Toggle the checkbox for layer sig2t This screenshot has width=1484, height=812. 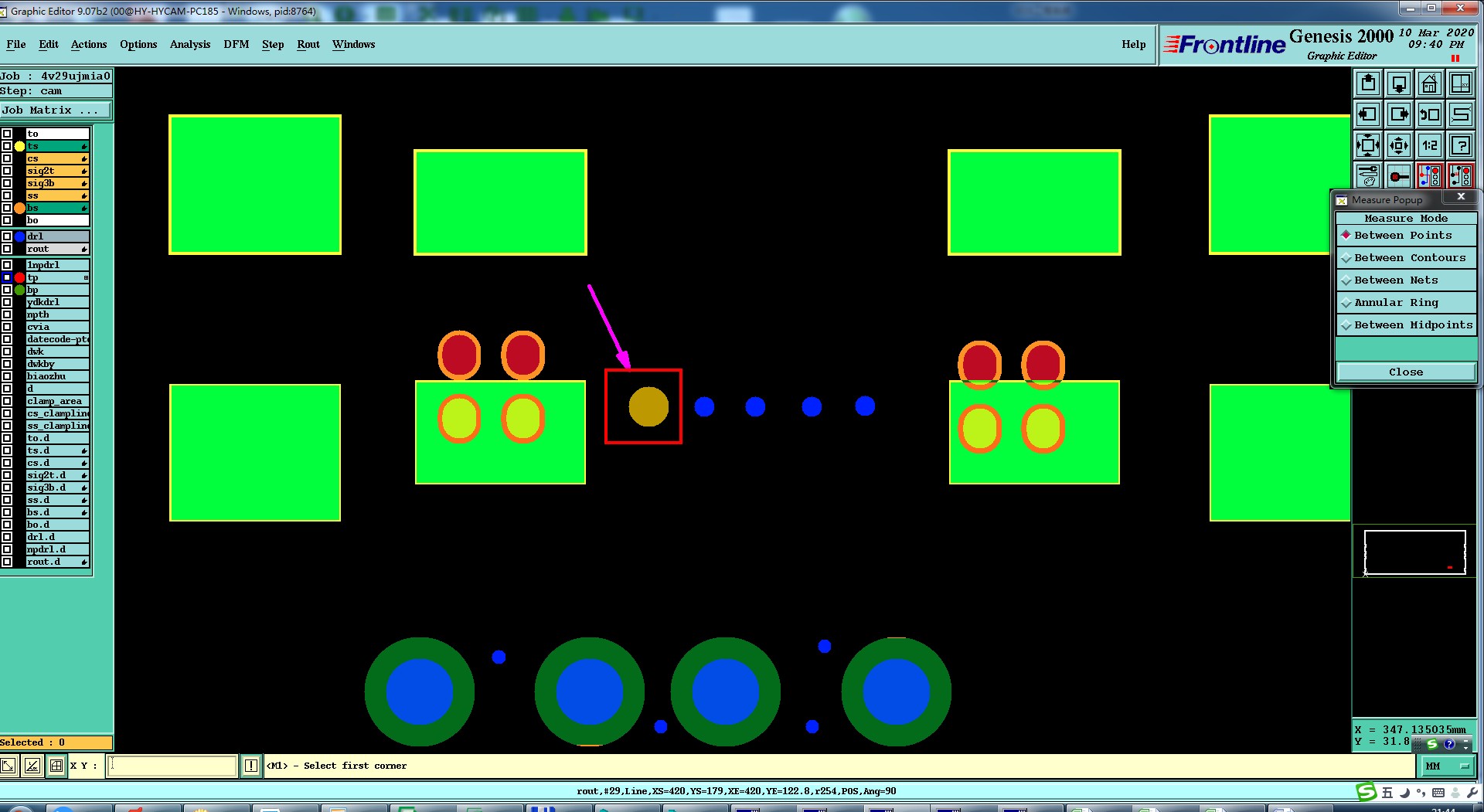[7, 171]
